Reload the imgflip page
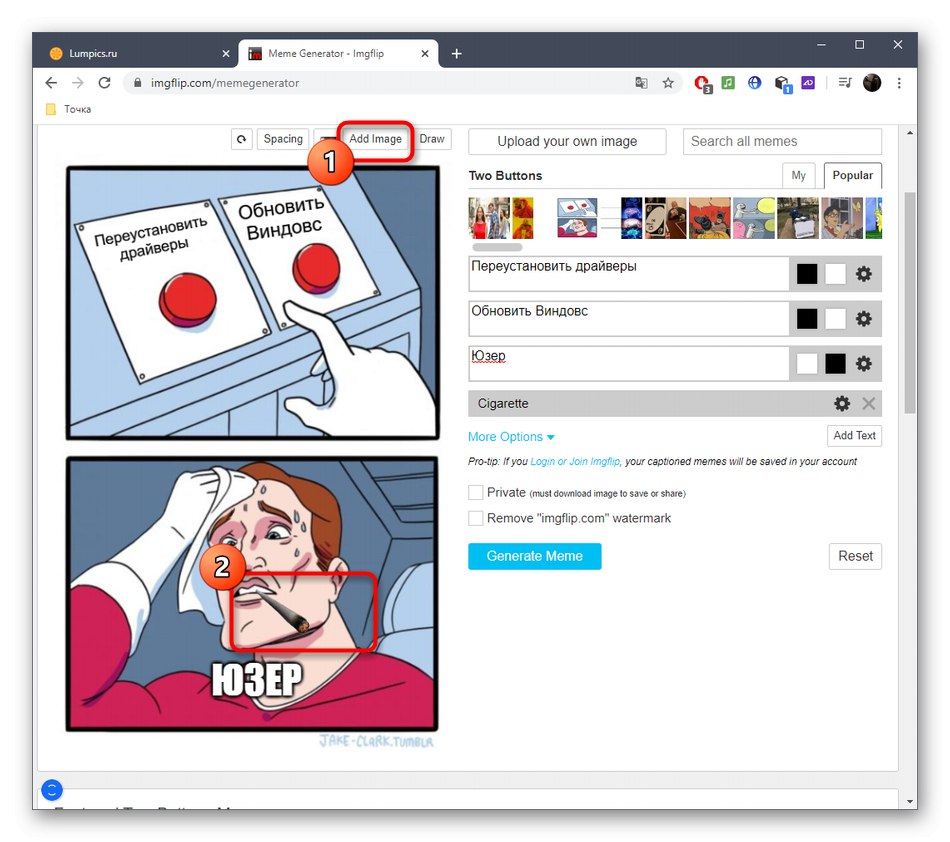The height and width of the screenshot is (842, 950). tap(104, 83)
